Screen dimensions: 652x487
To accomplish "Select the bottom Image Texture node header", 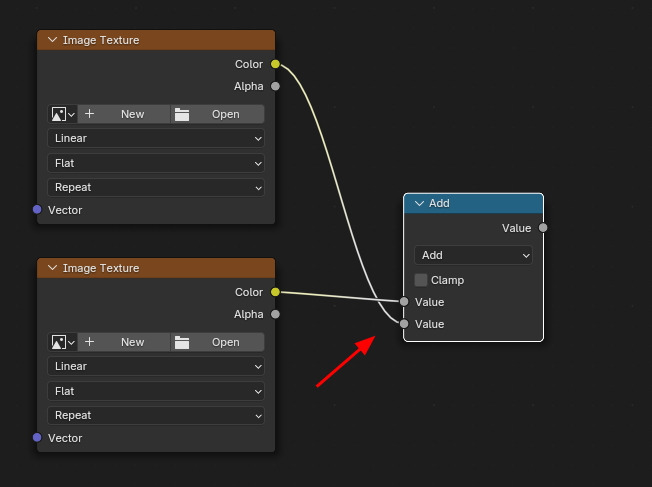I will click(x=156, y=268).
